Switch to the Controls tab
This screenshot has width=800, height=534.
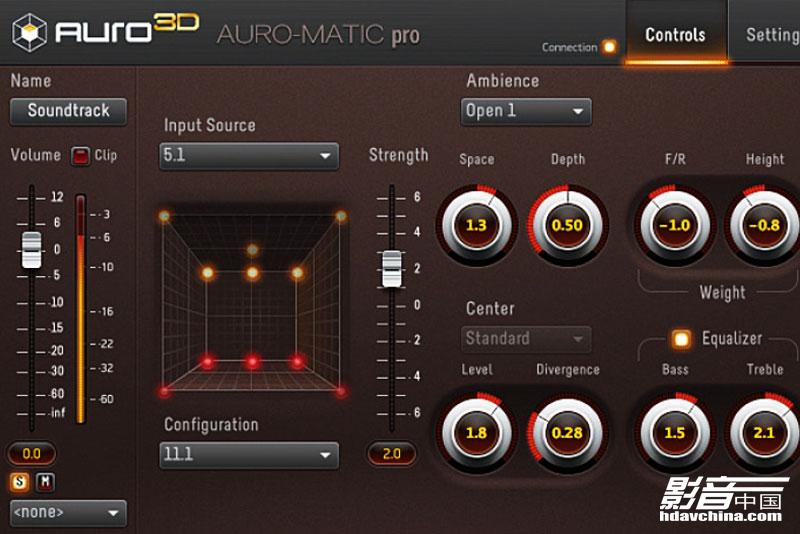pyautogui.click(x=676, y=34)
